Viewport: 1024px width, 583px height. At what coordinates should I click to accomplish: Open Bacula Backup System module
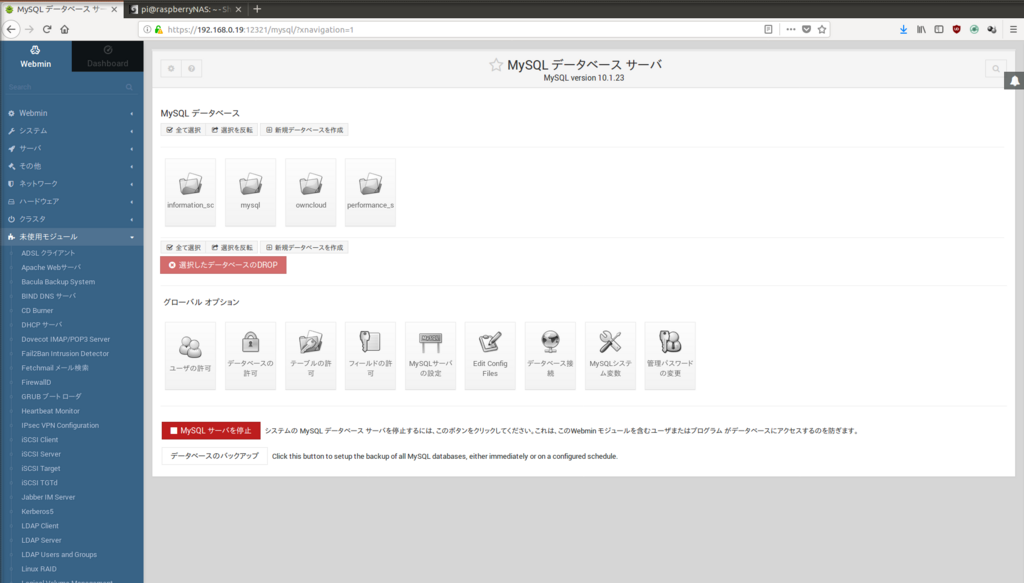tap(58, 281)
